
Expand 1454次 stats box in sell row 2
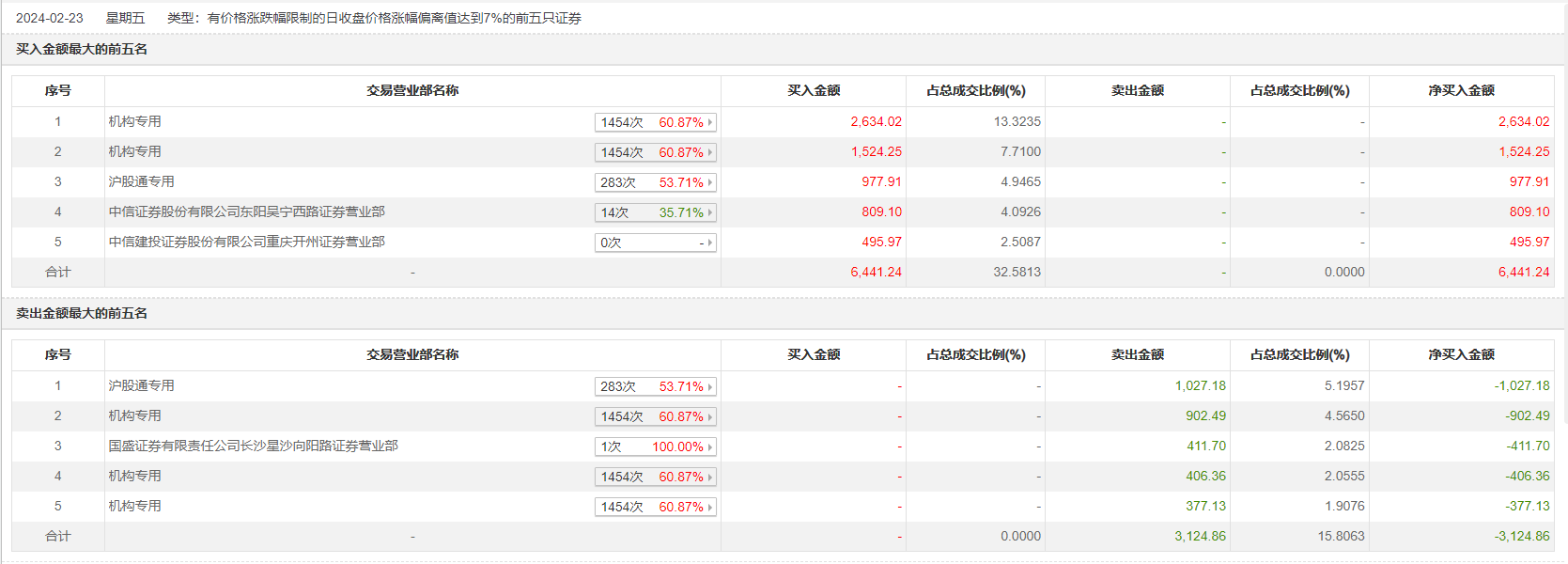[x=655, y=416]
